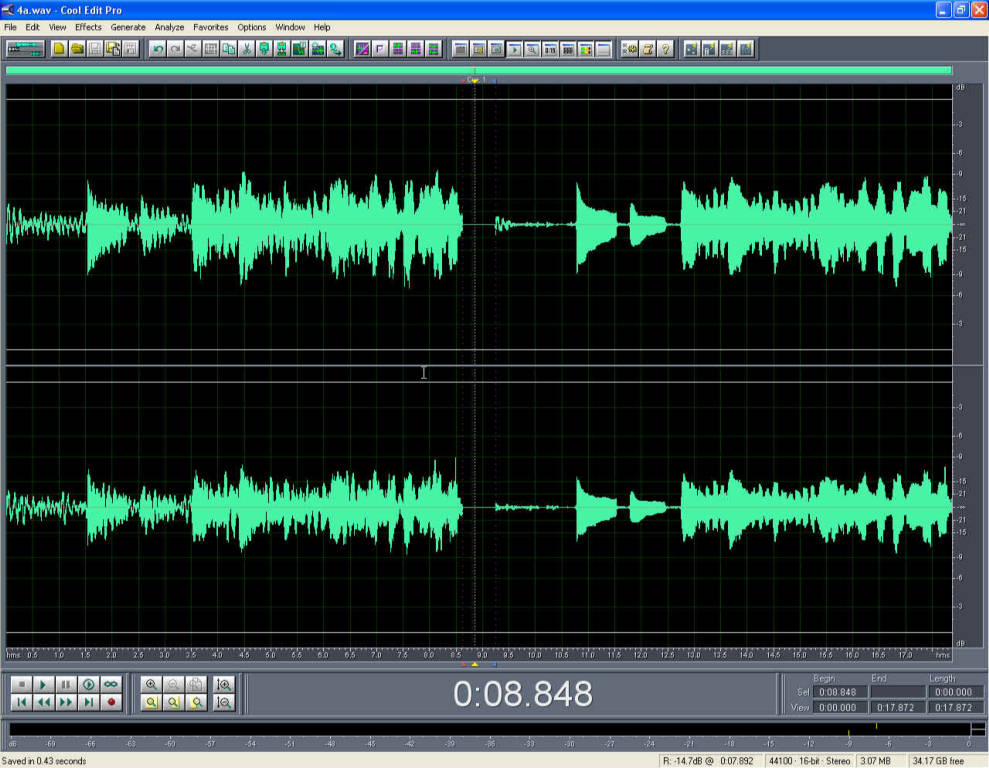Screen dimensions: 989x768
Task: Expand the Options menu
Action: click(x=252, y=27)
